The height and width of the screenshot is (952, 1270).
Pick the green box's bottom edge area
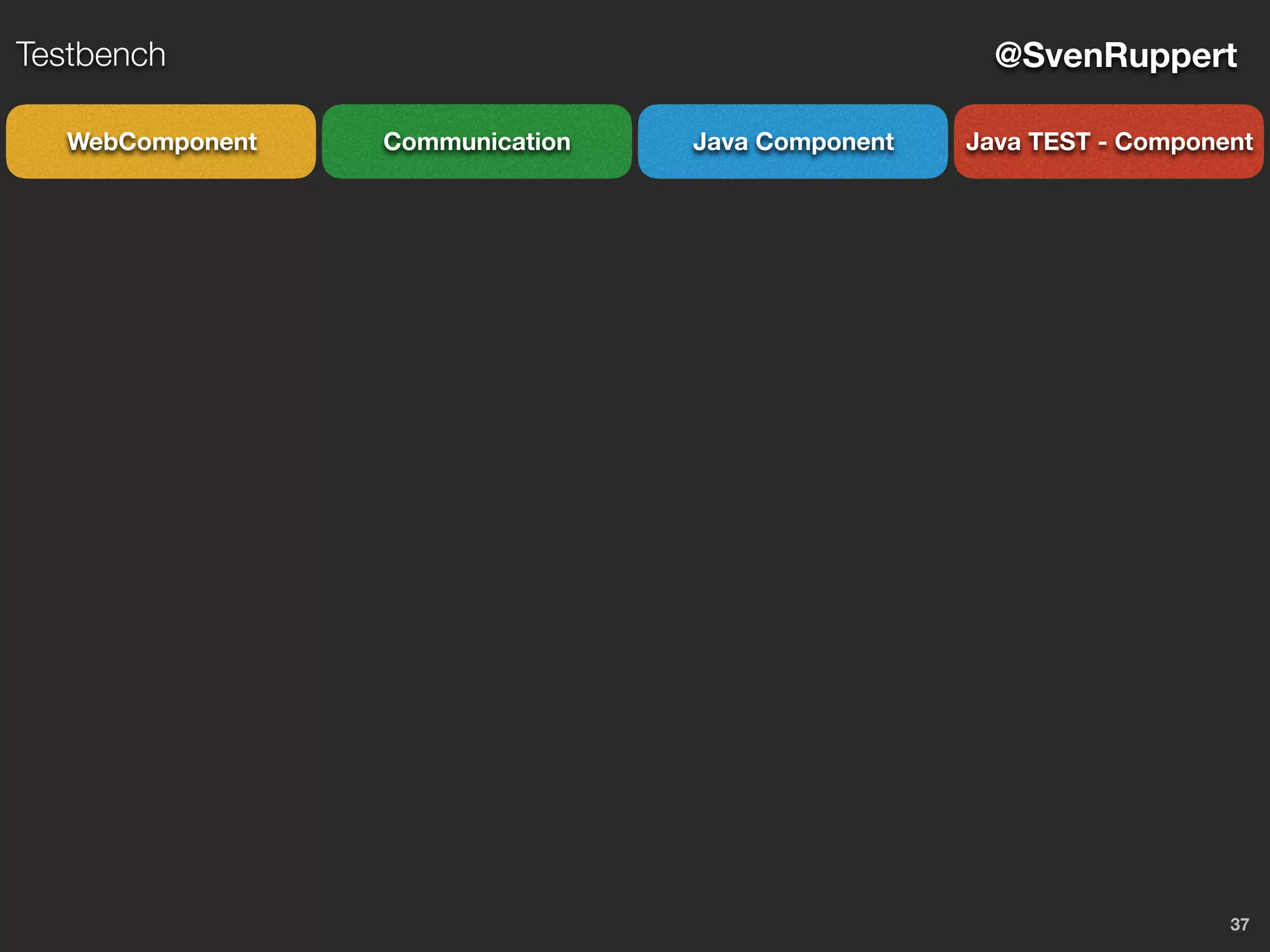click(476, 172)
